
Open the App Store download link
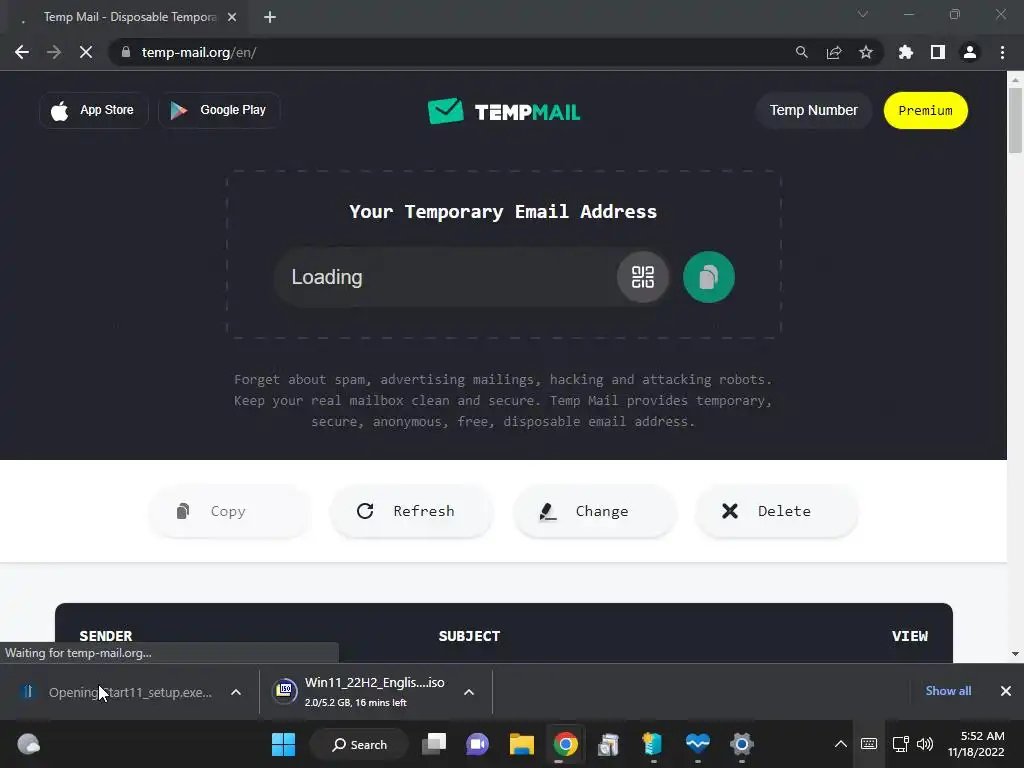(93, 110)
